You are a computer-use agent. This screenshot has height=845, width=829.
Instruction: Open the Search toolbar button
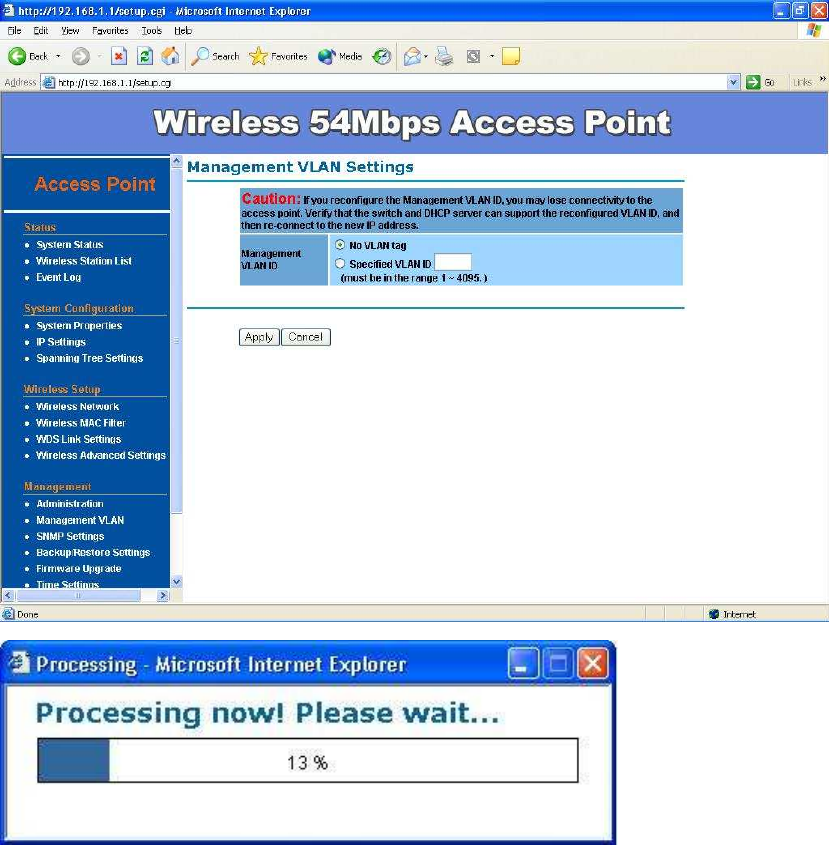(216, 56)
